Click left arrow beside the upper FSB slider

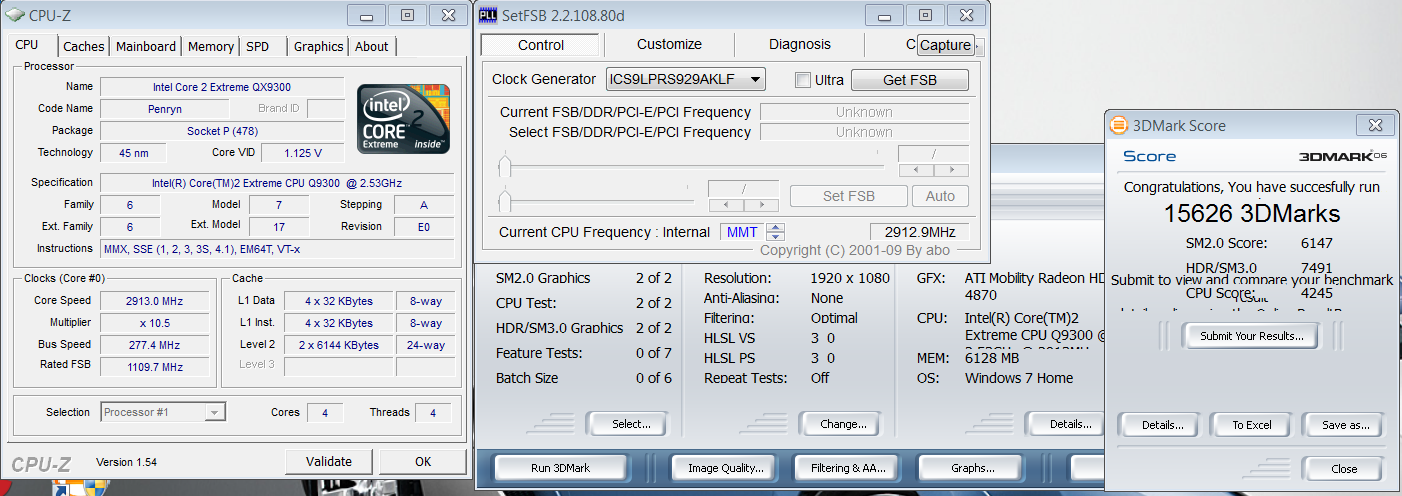915,170
